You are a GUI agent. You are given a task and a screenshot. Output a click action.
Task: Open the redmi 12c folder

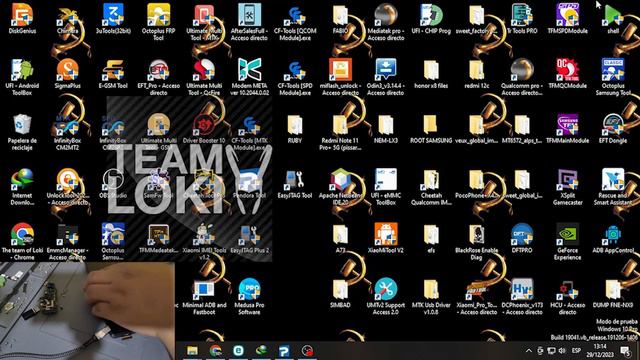coord(476,70)
